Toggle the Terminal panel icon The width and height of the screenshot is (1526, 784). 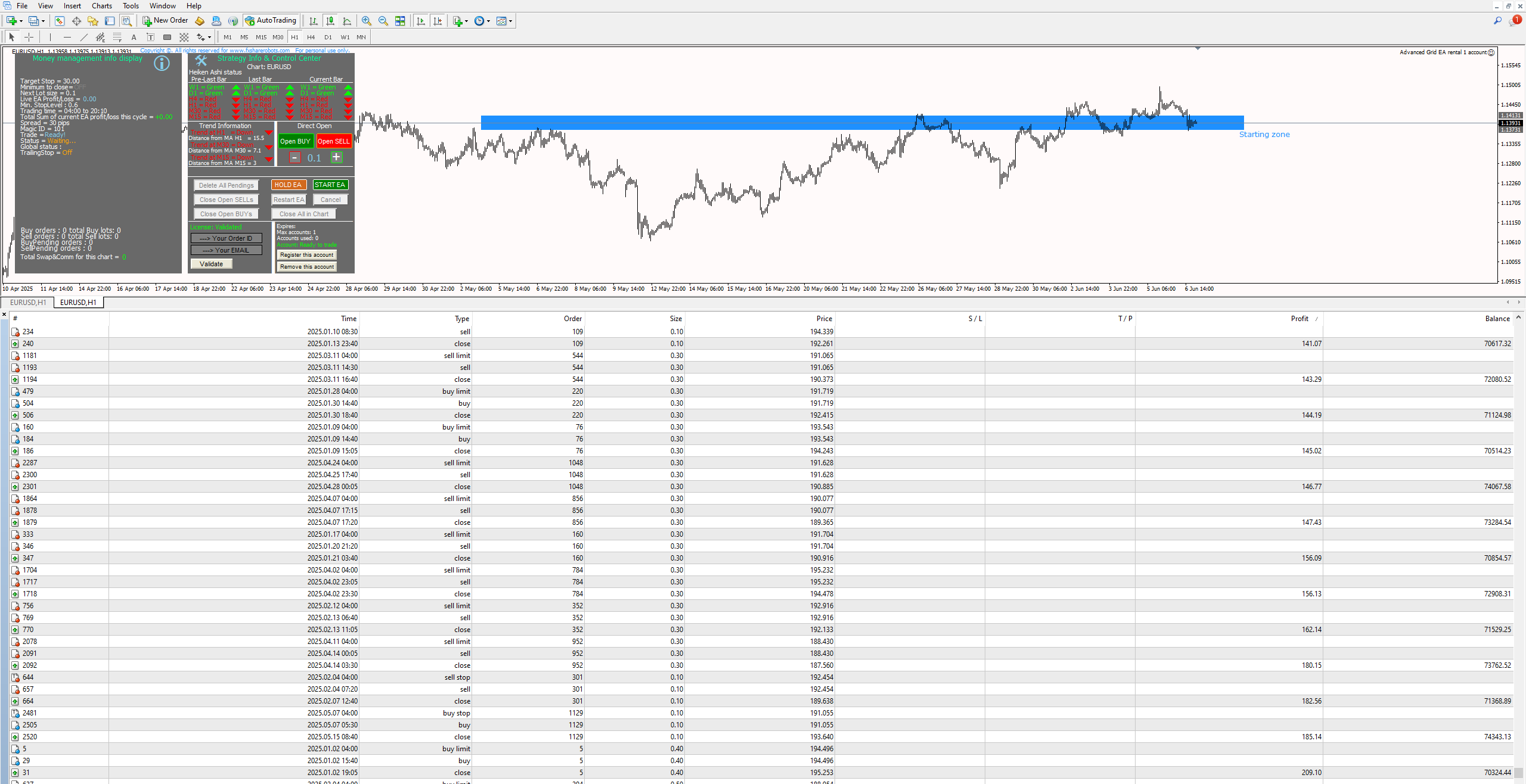tap(110, 21)
